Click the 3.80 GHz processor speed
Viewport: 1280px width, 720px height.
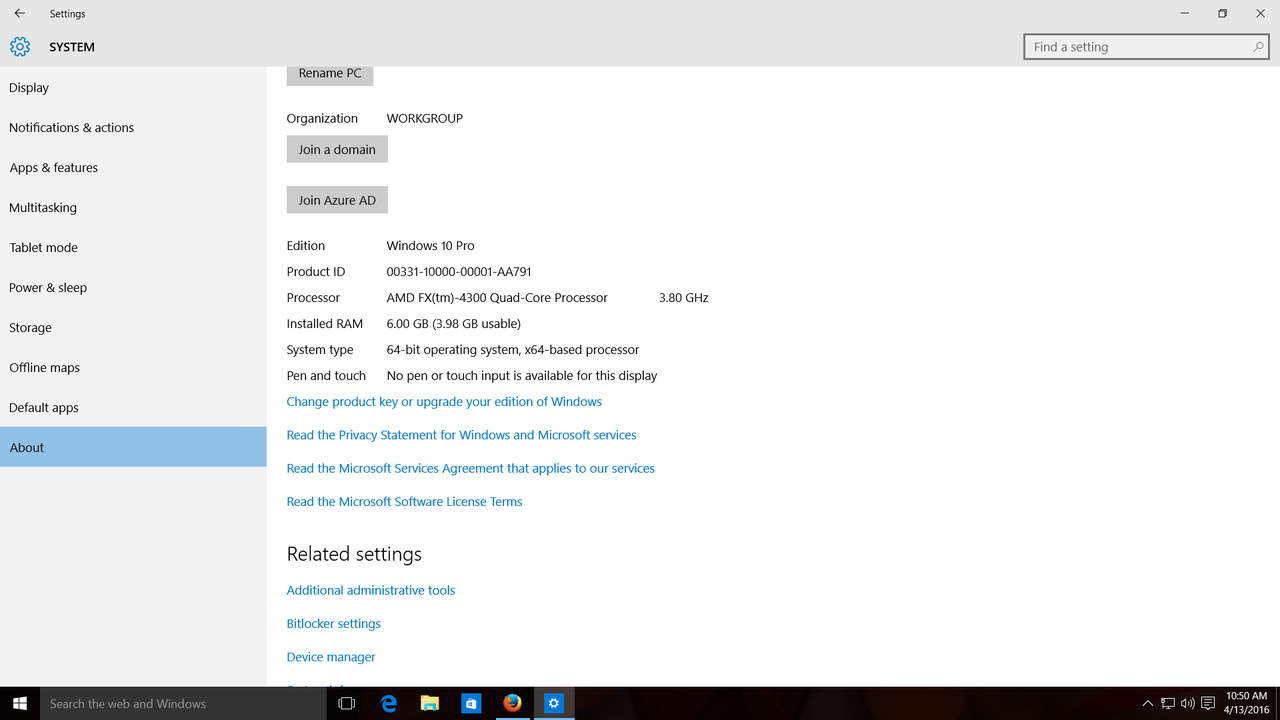click(x=684, y=297)
